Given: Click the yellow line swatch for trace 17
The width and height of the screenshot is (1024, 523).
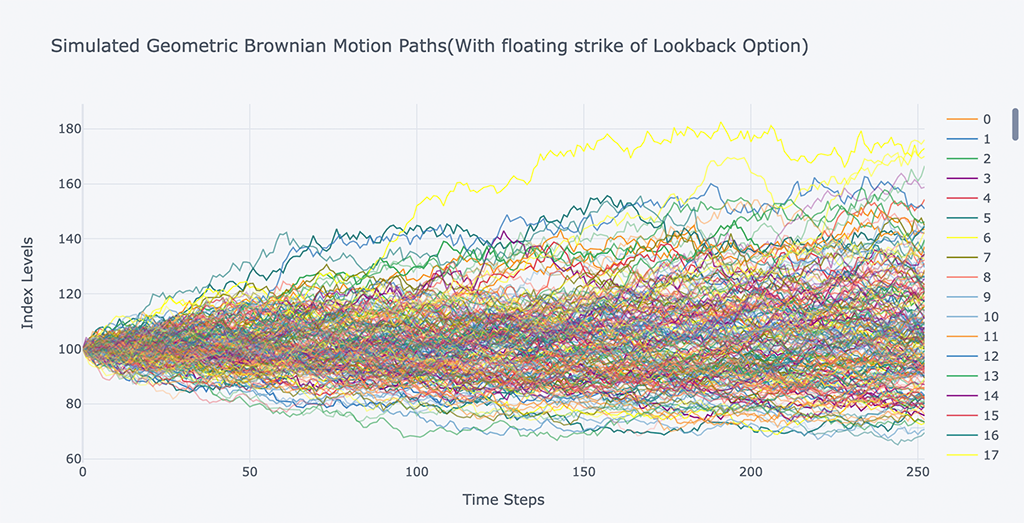Looking at the screenshot, I should point(962,455).
